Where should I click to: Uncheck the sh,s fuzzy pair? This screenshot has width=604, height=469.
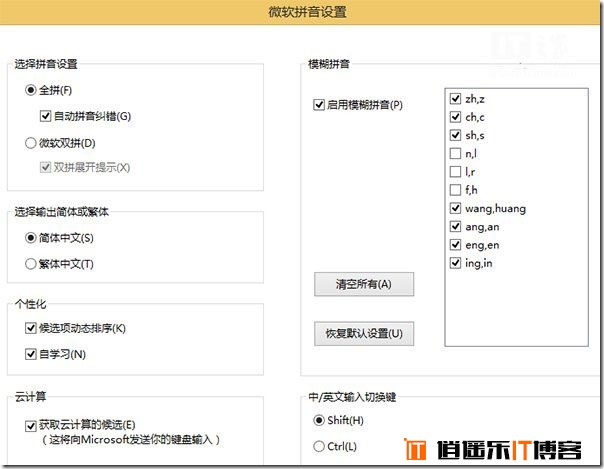pyautogui.click(x=455, y=135)
